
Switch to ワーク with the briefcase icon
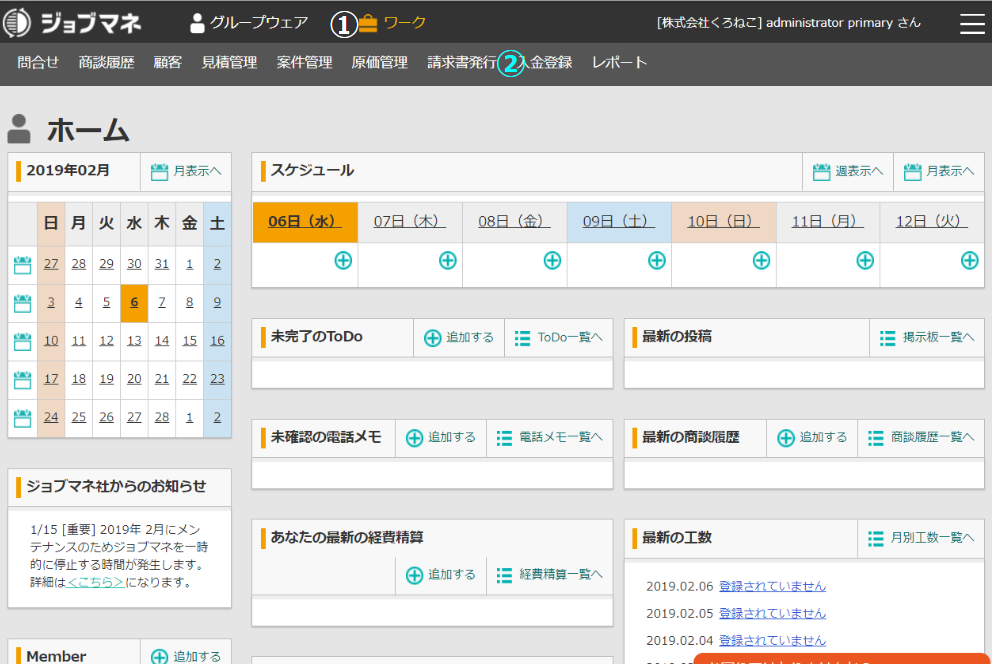(x=392, y=23)
